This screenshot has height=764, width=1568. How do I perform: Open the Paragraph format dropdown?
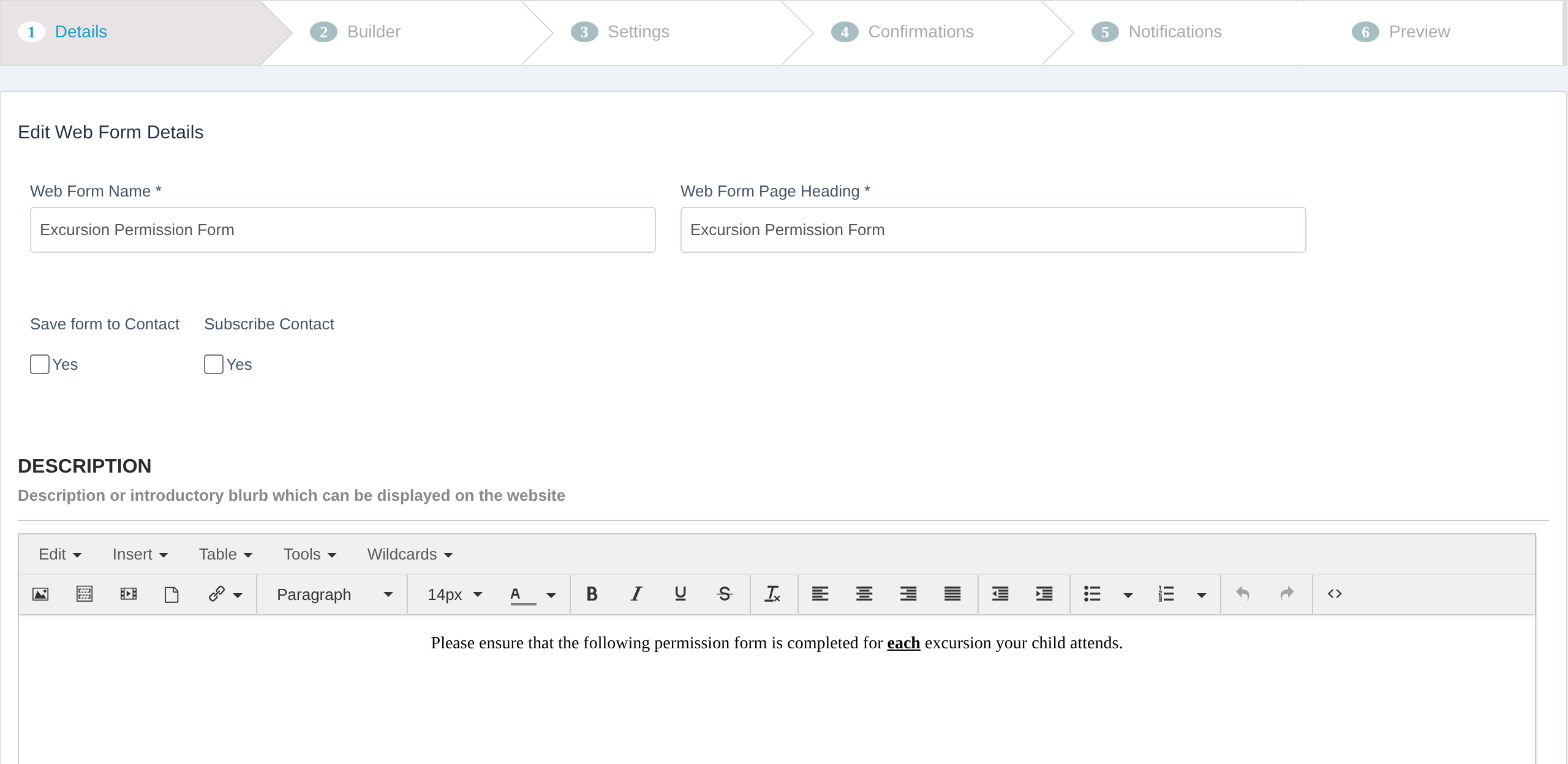coord(332,594)
